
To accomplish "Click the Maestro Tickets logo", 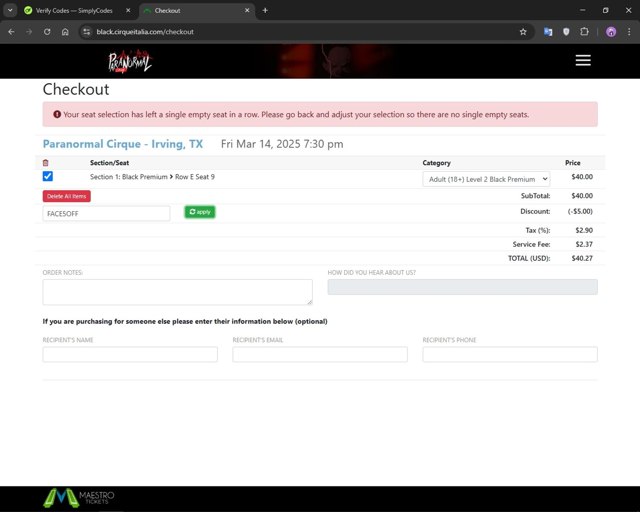I will 79,498.
